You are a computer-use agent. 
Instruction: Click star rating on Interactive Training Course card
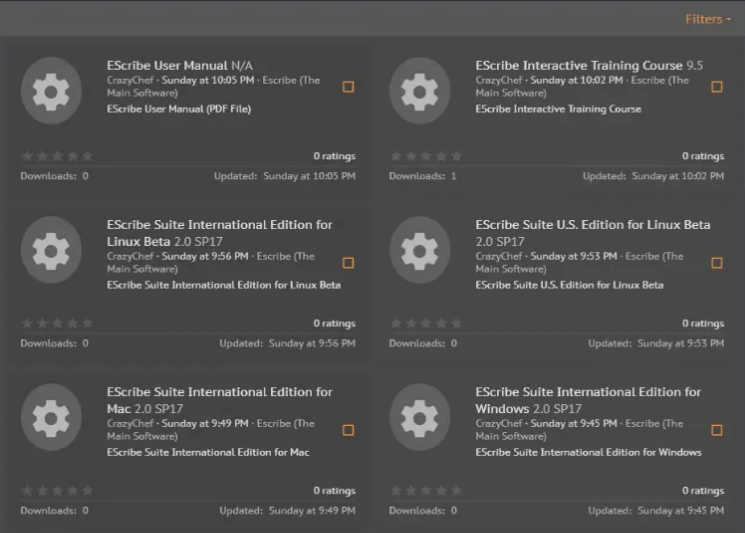426,156
